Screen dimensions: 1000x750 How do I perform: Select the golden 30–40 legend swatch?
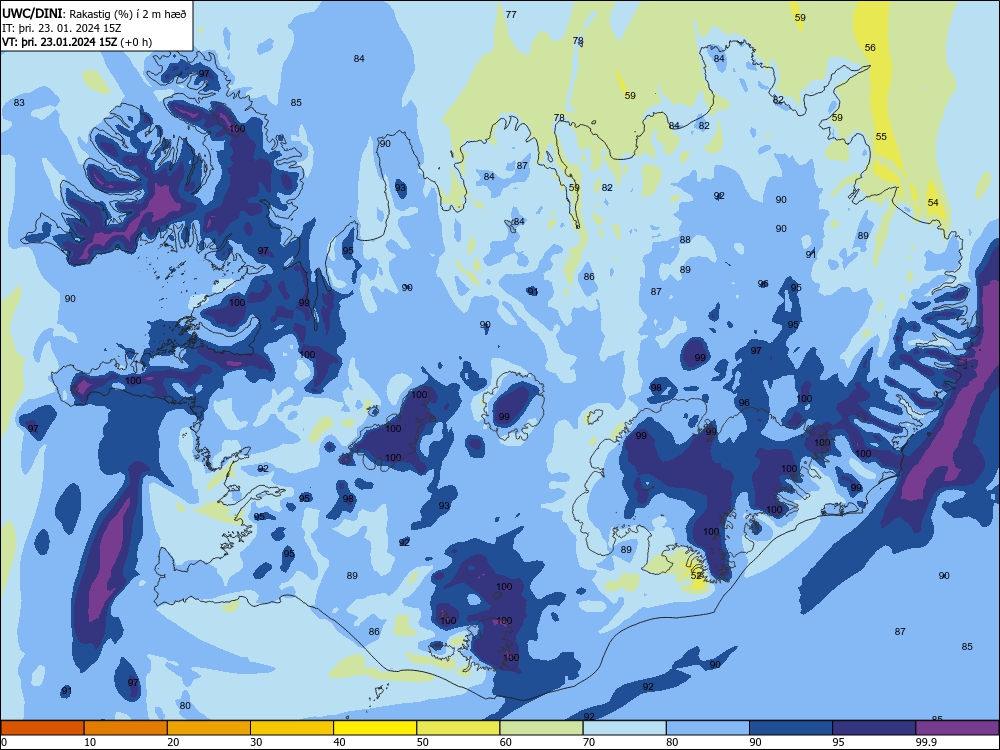coord(292,728)
